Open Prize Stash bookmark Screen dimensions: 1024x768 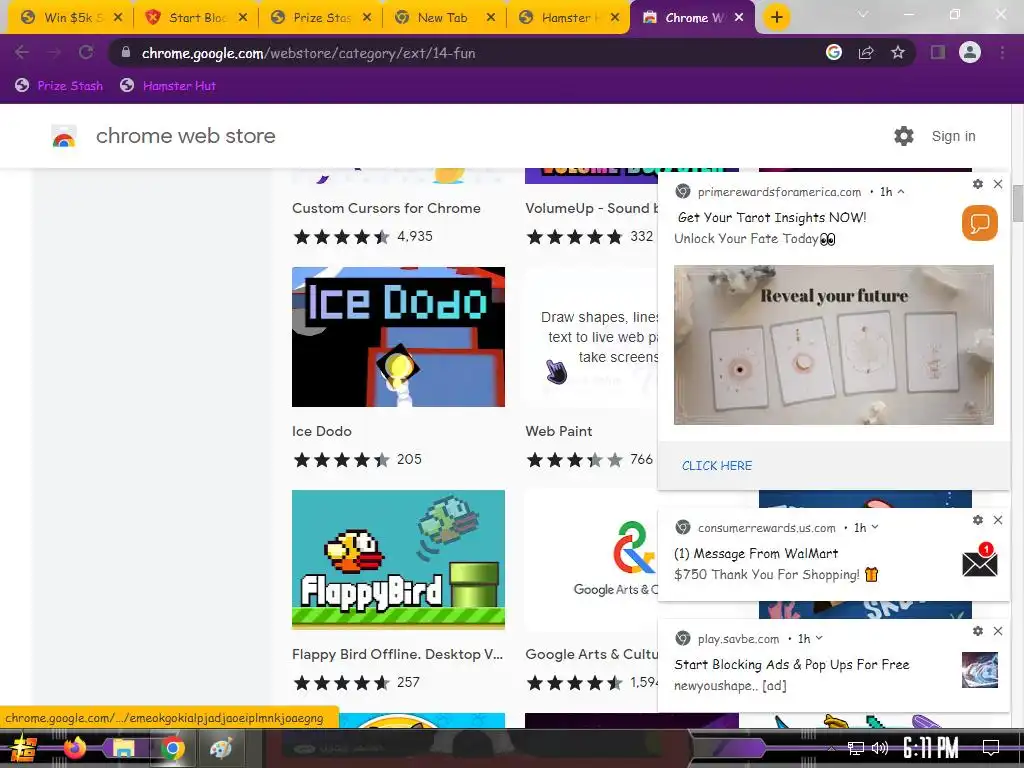pos(59,86)
